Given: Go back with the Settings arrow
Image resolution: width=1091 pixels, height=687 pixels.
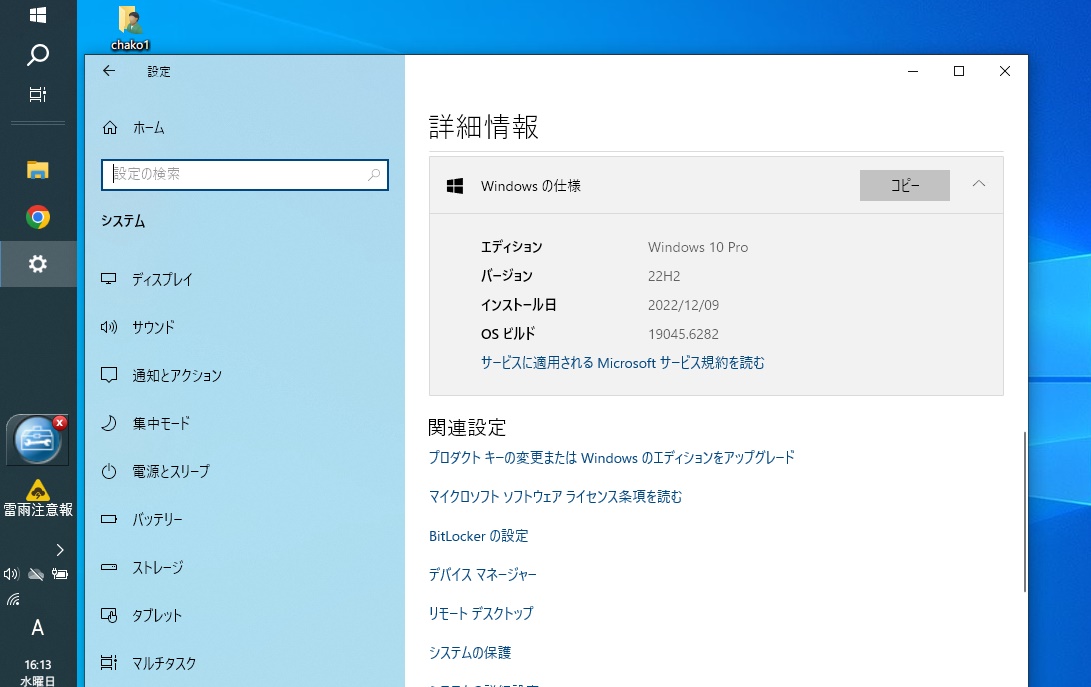Looking at the screenshot, I should (x=109, y=70).
